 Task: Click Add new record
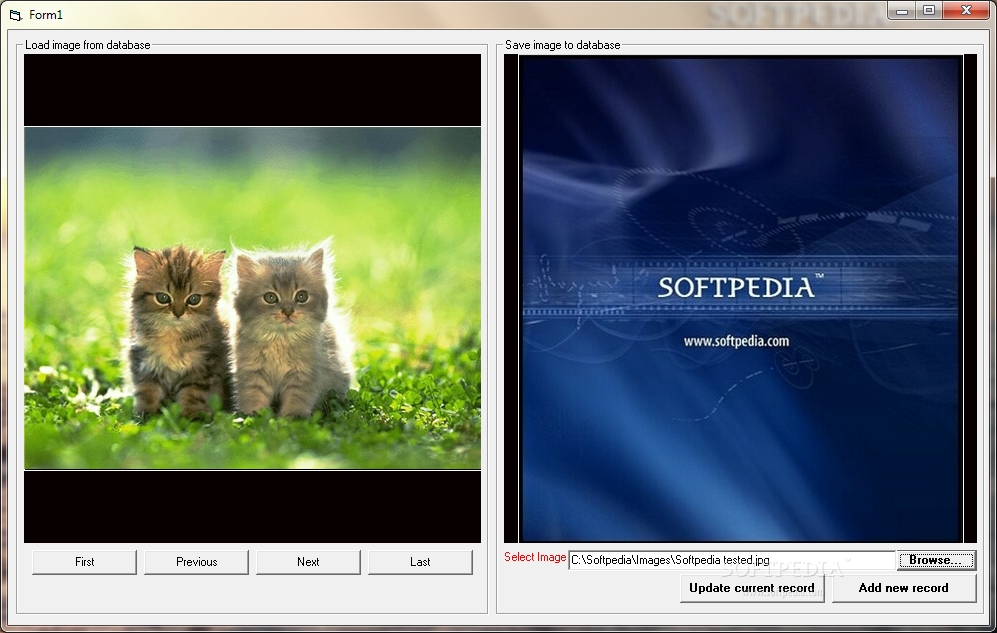coord(904,588)
